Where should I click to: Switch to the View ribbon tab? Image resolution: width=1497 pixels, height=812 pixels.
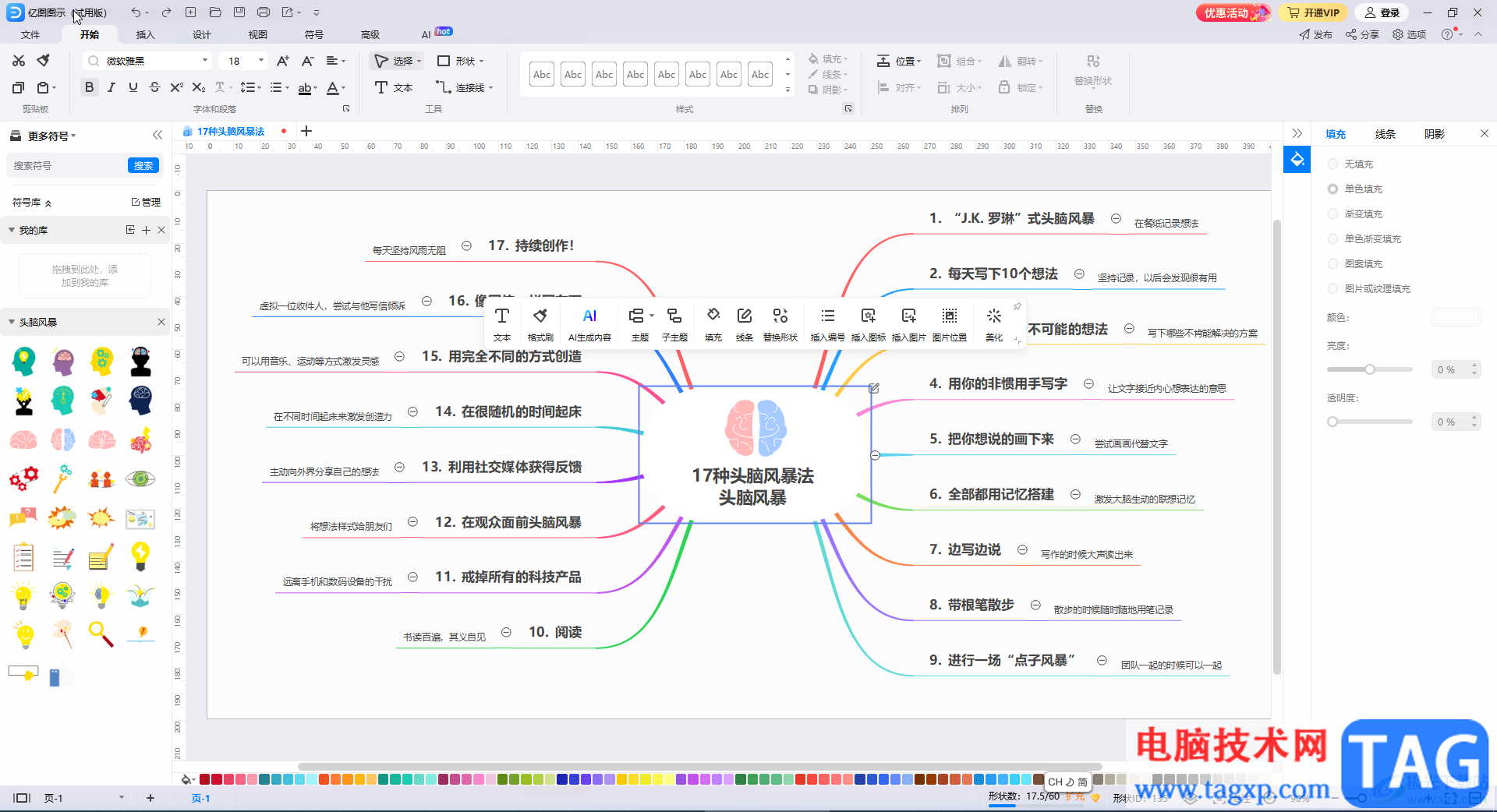pos(258,34)
